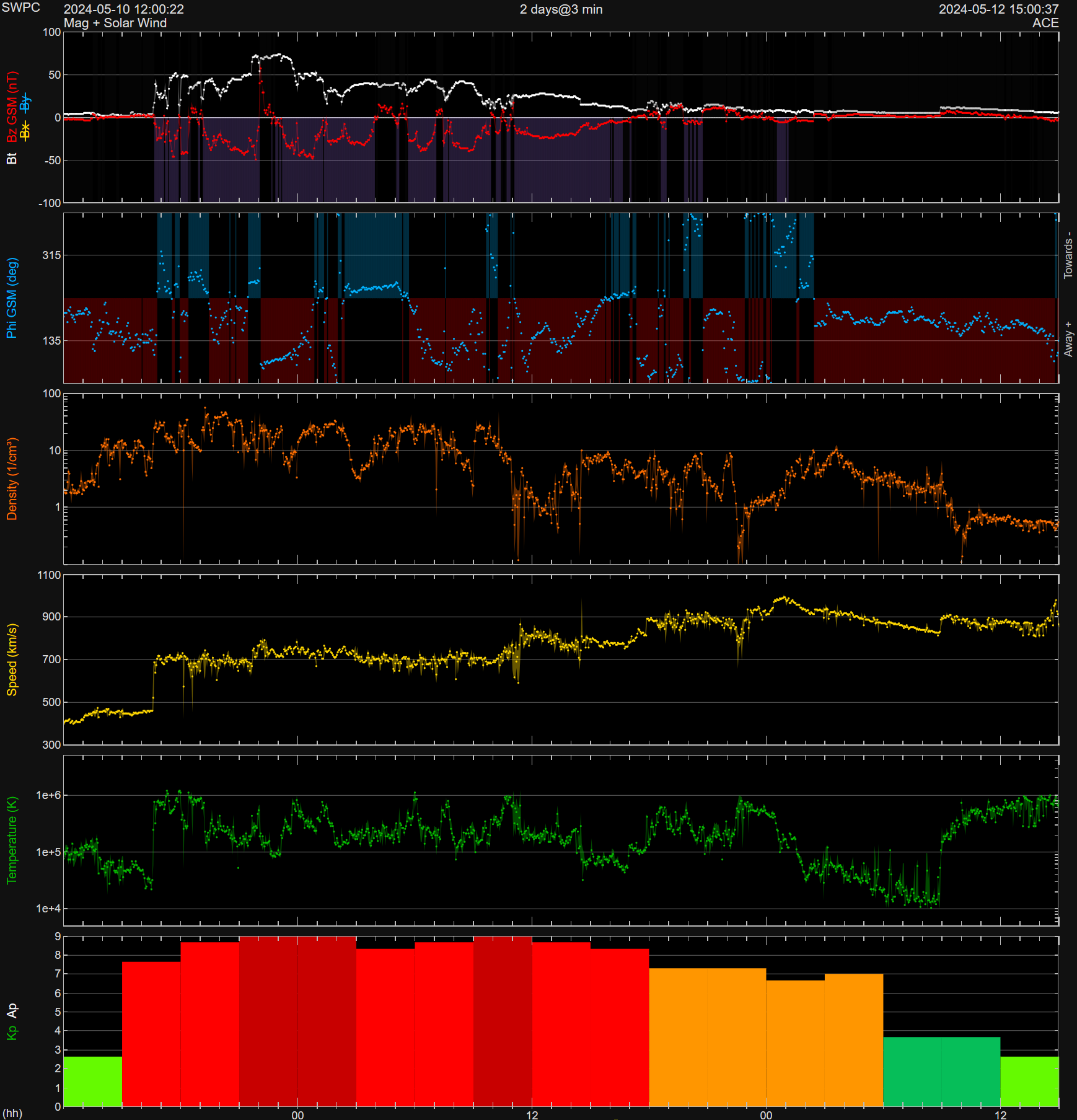Select the second '00' hour label on the time axis

(x=767, y=1115)
